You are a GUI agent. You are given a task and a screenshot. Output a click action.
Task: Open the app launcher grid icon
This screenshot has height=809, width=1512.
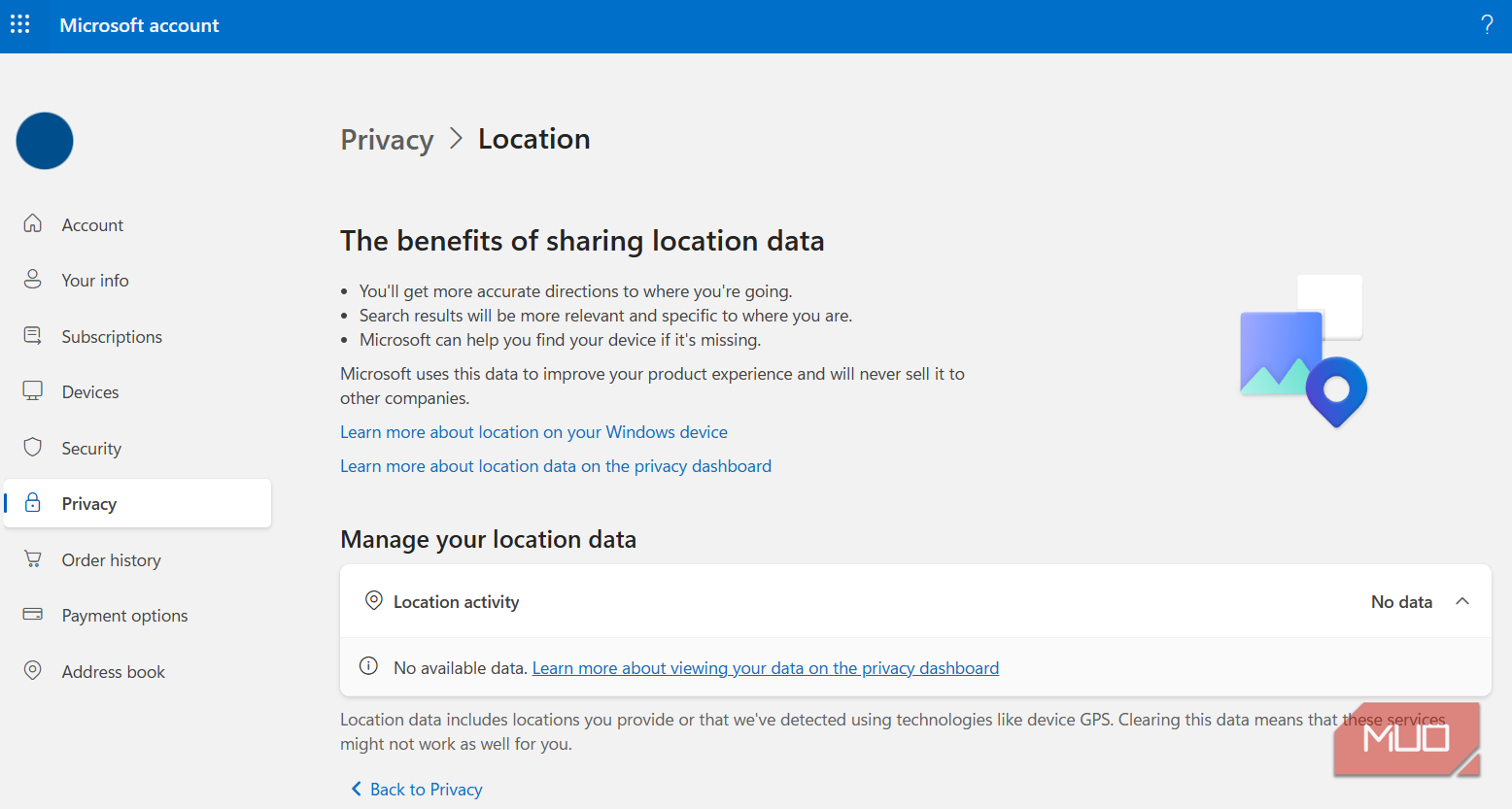[20, 24]
